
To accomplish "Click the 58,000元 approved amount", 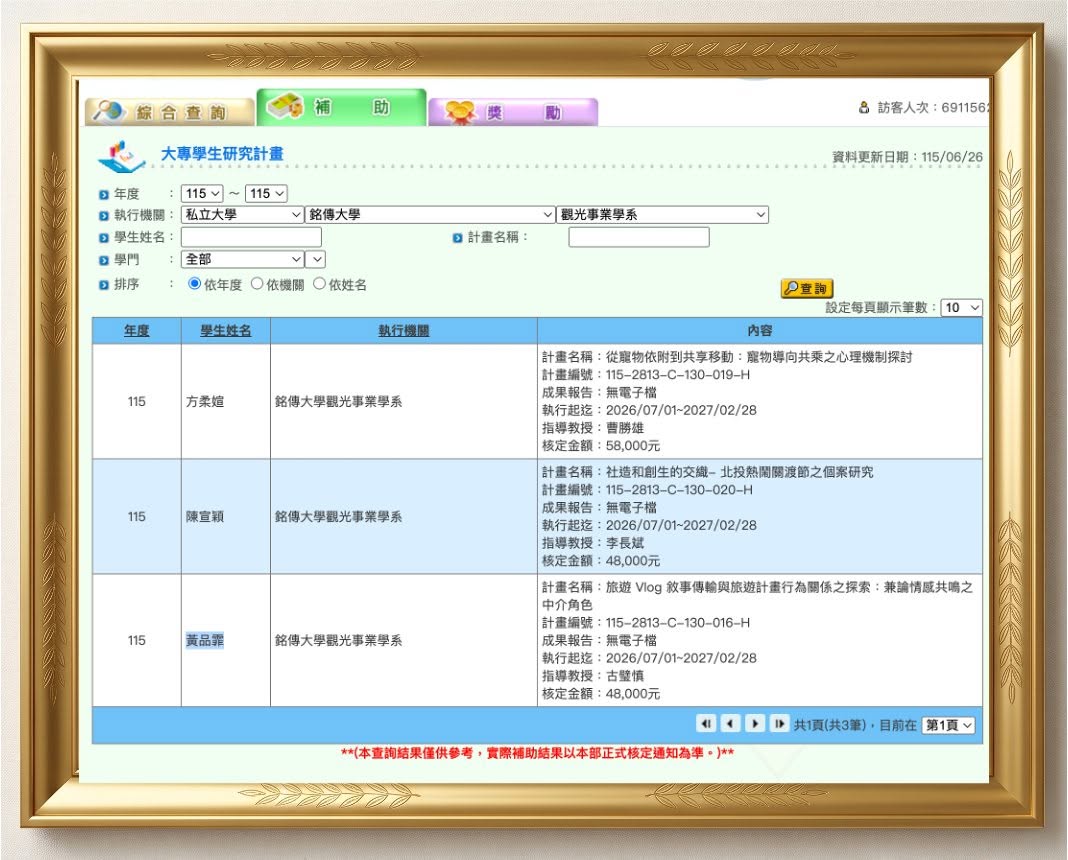I will (x=633, y=445).
